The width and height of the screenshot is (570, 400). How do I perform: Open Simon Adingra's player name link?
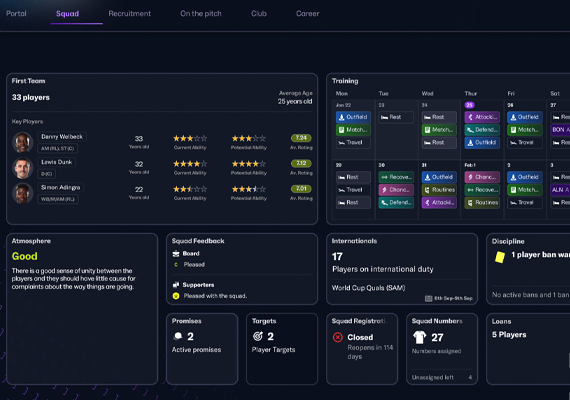pos(60,188)
